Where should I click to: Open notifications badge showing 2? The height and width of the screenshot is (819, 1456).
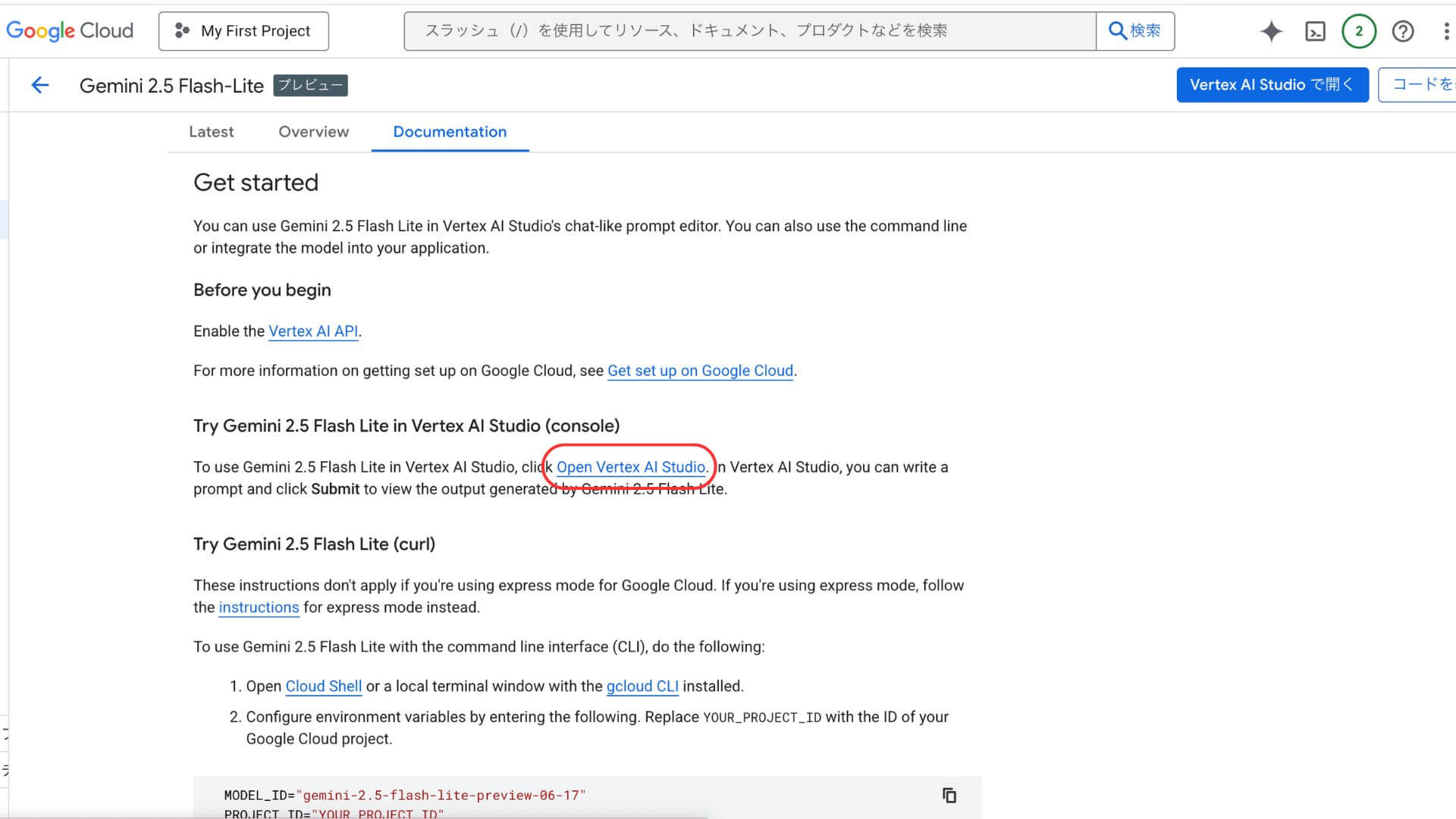point(1359,31)
